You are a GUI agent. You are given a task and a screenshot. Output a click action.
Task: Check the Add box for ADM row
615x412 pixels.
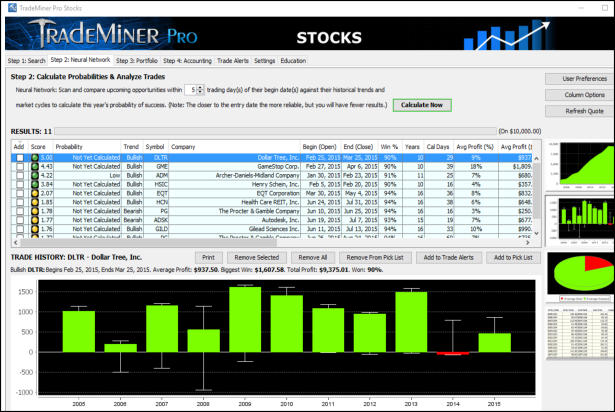[20, 175]
